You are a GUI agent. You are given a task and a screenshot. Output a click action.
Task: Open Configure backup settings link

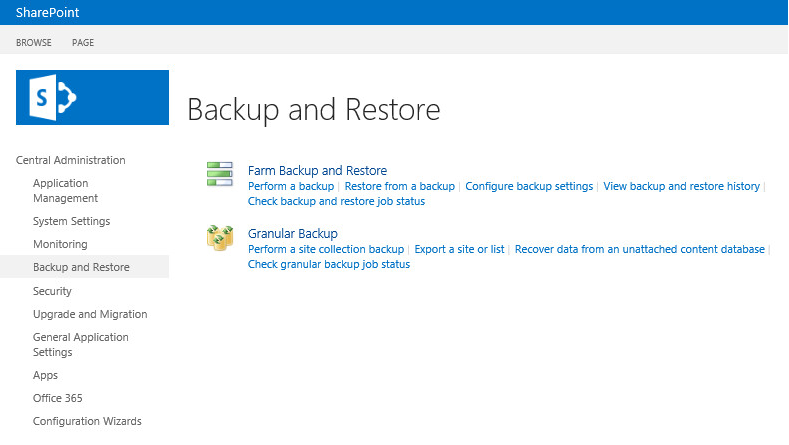(529, 186)
